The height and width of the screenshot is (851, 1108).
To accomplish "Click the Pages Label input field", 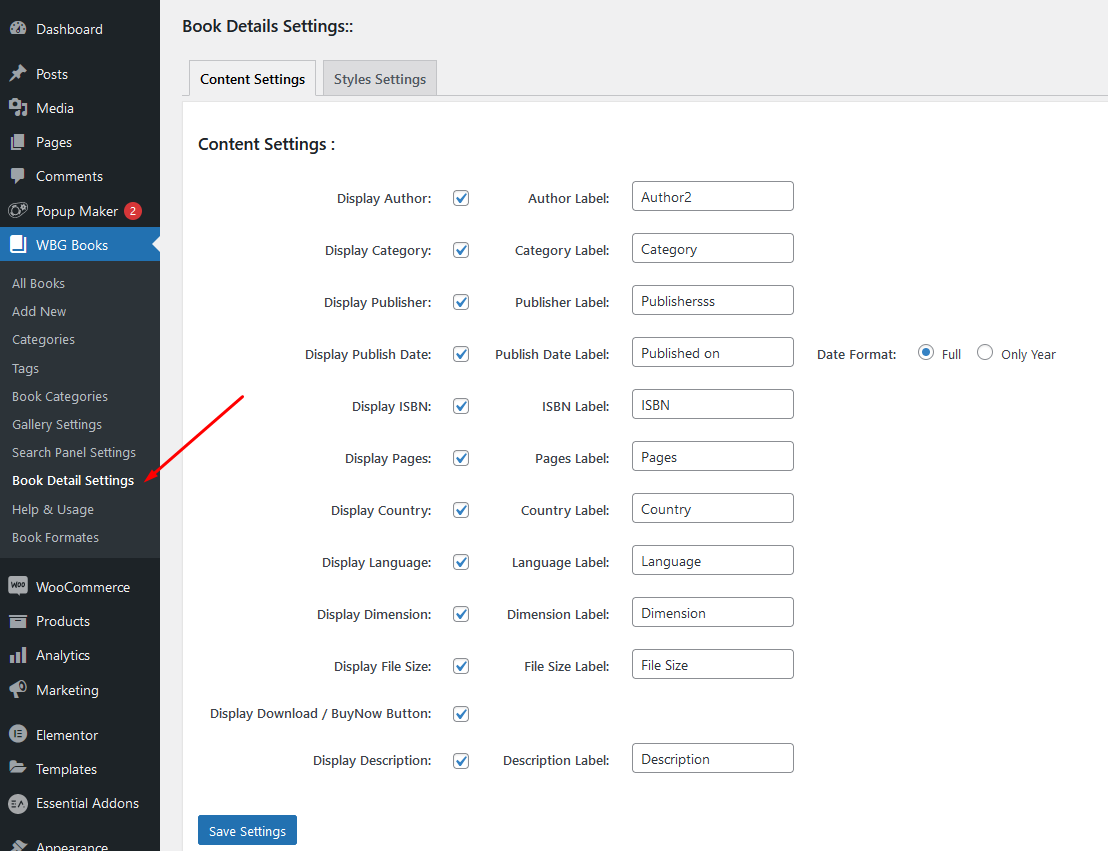I will [x=712, y=456].
